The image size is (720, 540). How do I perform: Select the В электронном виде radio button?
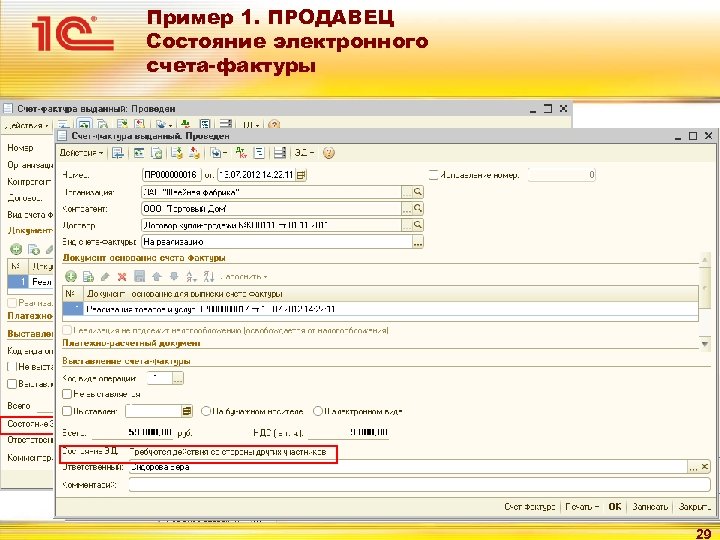pos(317,411)
